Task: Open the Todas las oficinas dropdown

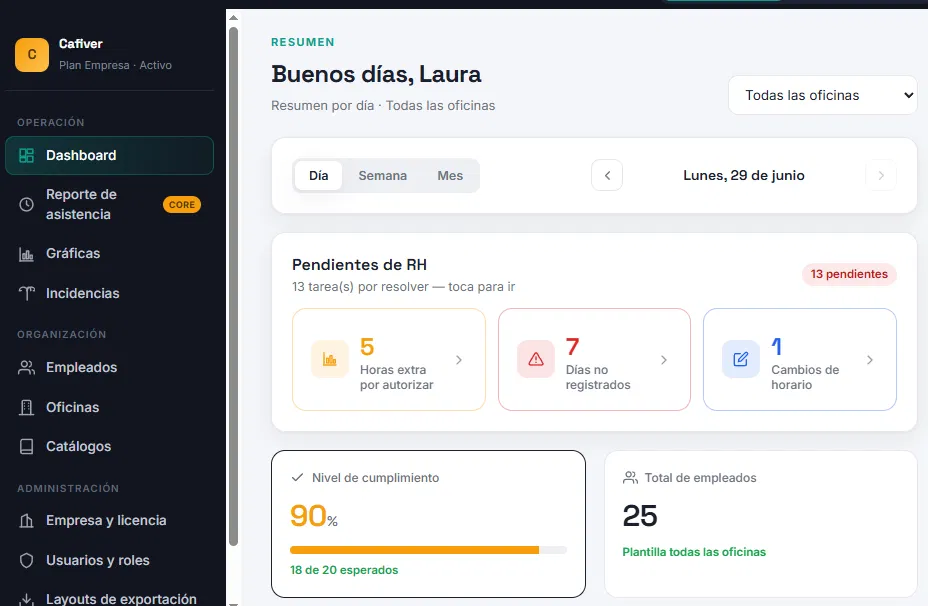Action: click(823, 95)
